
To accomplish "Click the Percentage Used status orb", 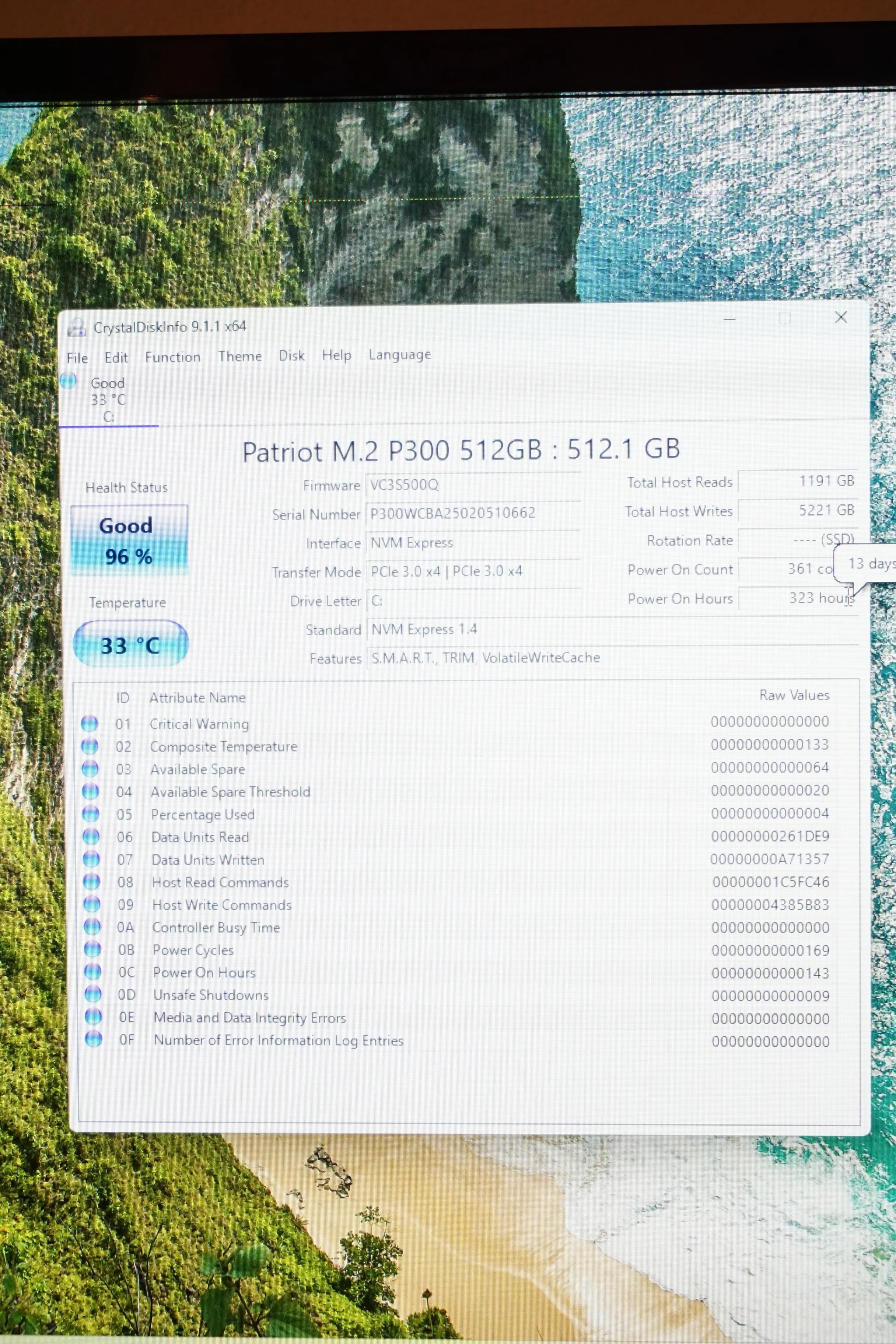I will click(91, 814).
